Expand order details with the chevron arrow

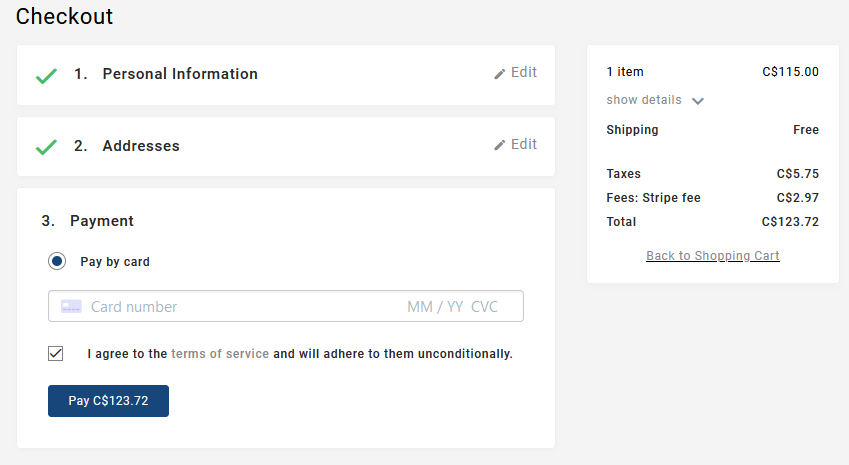point(698,101)
